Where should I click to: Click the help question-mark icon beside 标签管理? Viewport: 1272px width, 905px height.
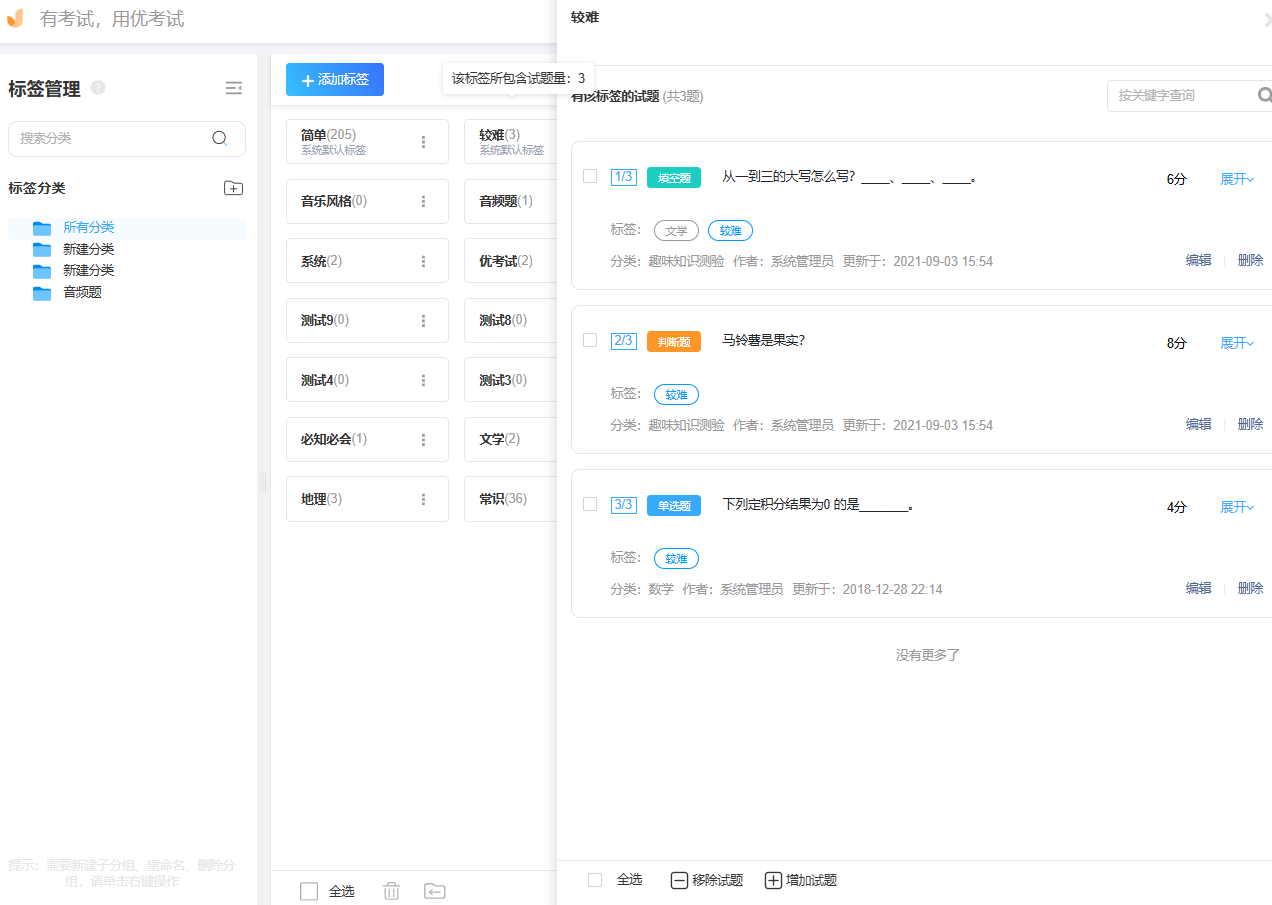98,88
